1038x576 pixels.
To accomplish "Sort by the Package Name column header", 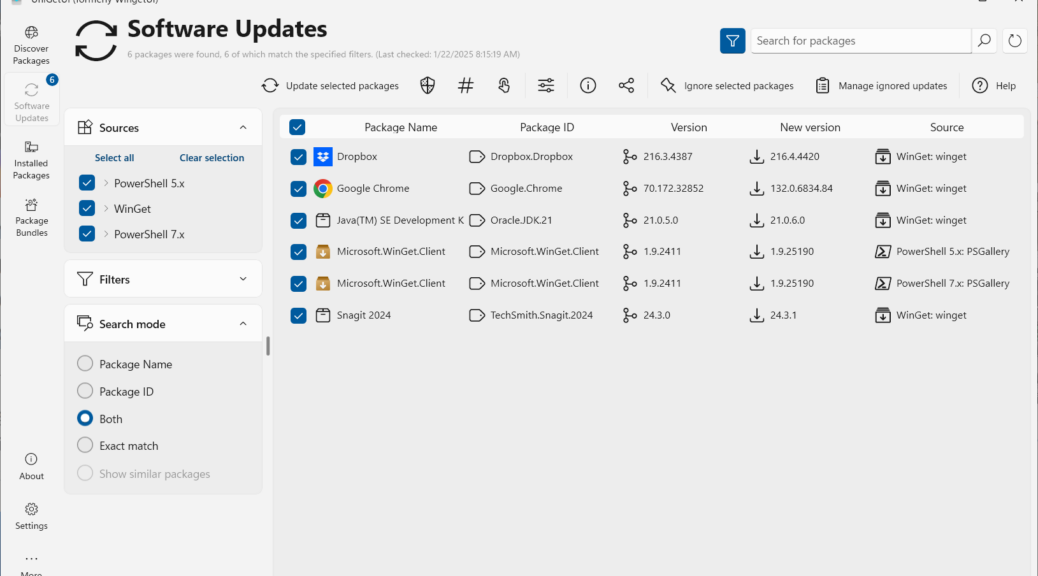I will click(401, 127).
